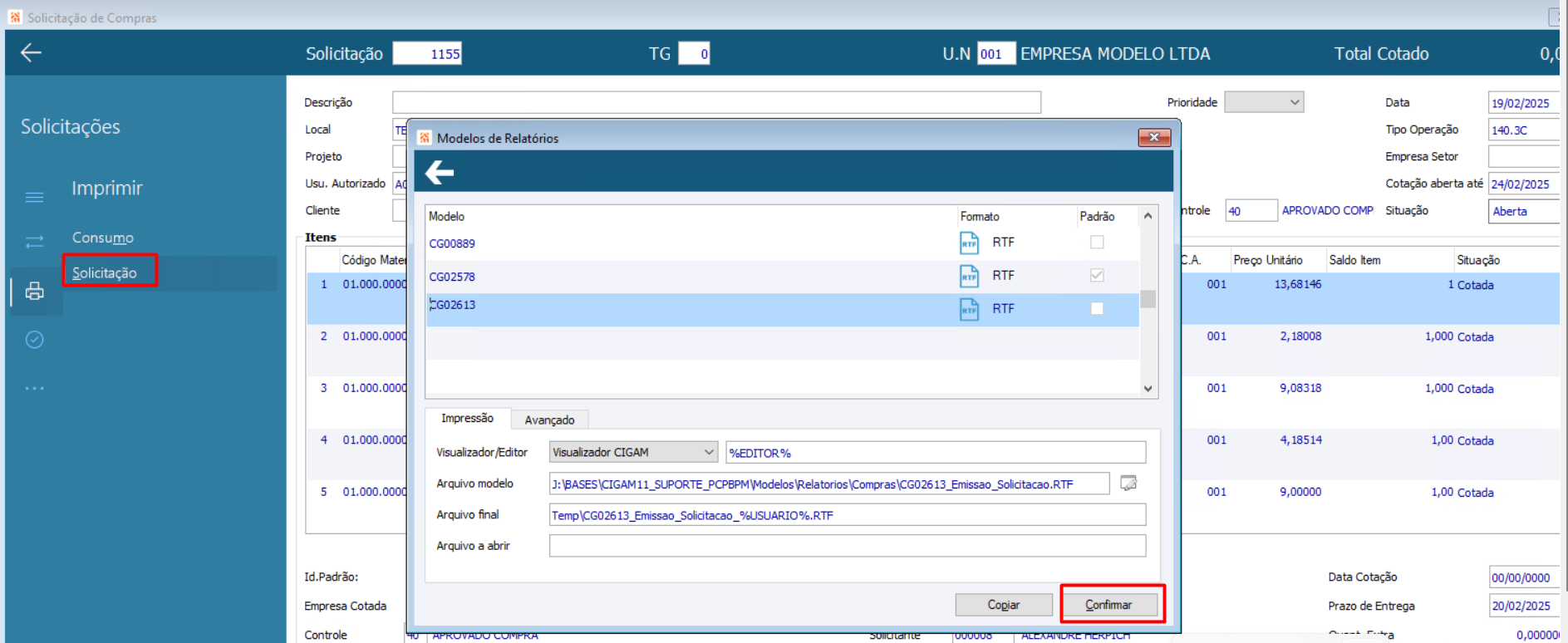The width and height of the screenshot is (1568, 643).
Task: Click the Data Cotação field 00/00/0000
Action: pos(1524,577)
